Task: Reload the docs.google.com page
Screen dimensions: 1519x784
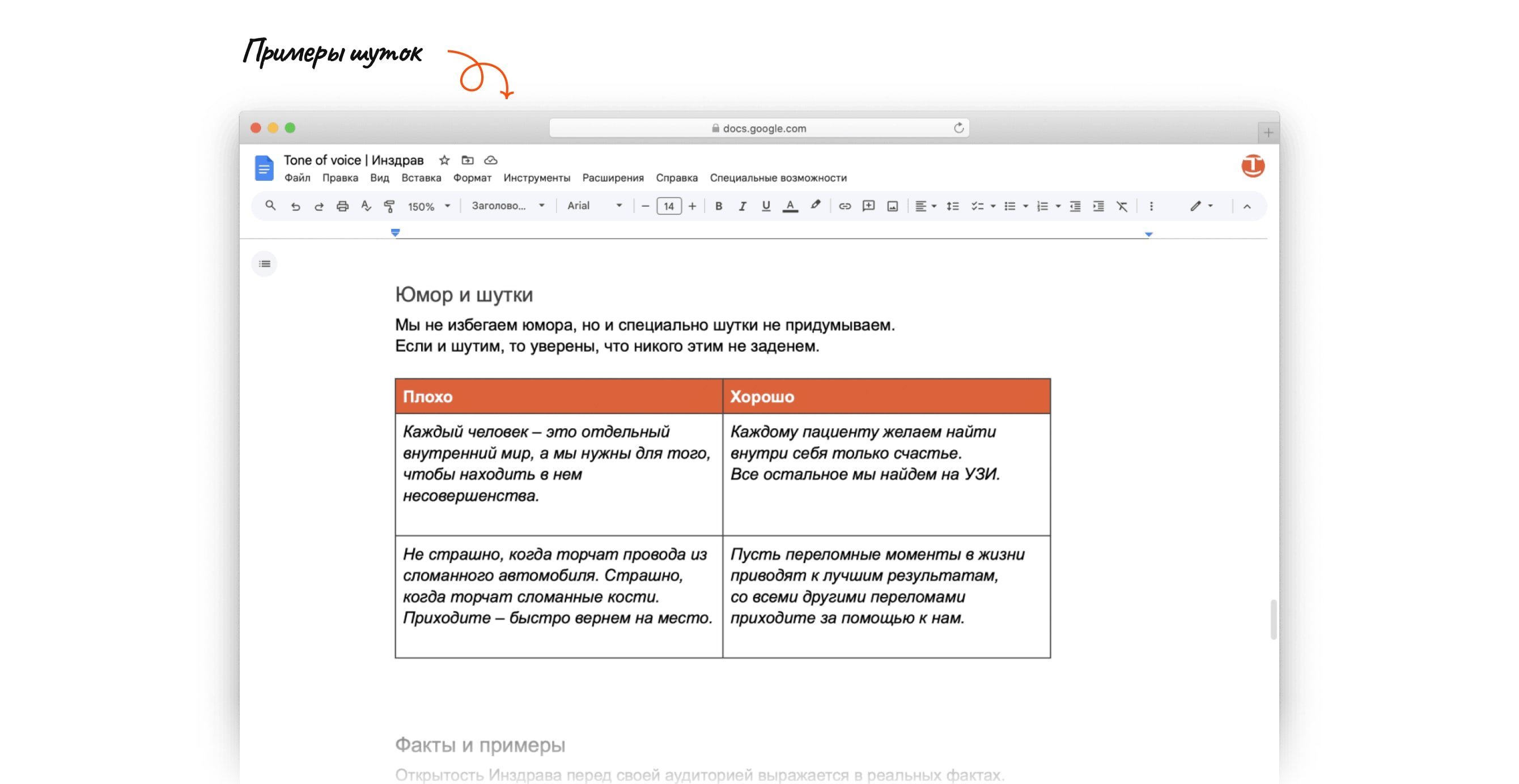Action: click(958, 128)
